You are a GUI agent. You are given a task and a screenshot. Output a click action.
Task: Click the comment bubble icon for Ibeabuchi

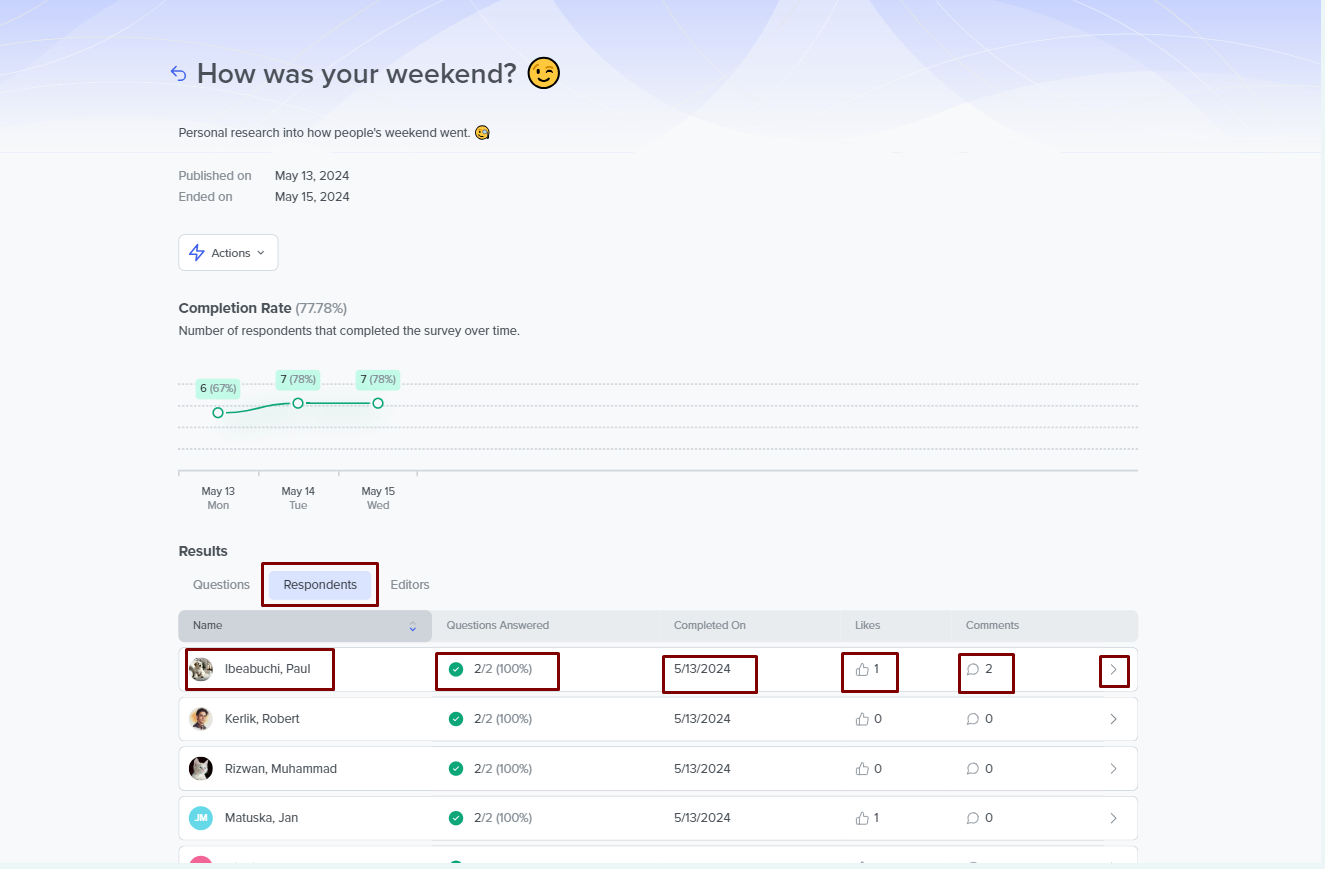click(973, 669)
